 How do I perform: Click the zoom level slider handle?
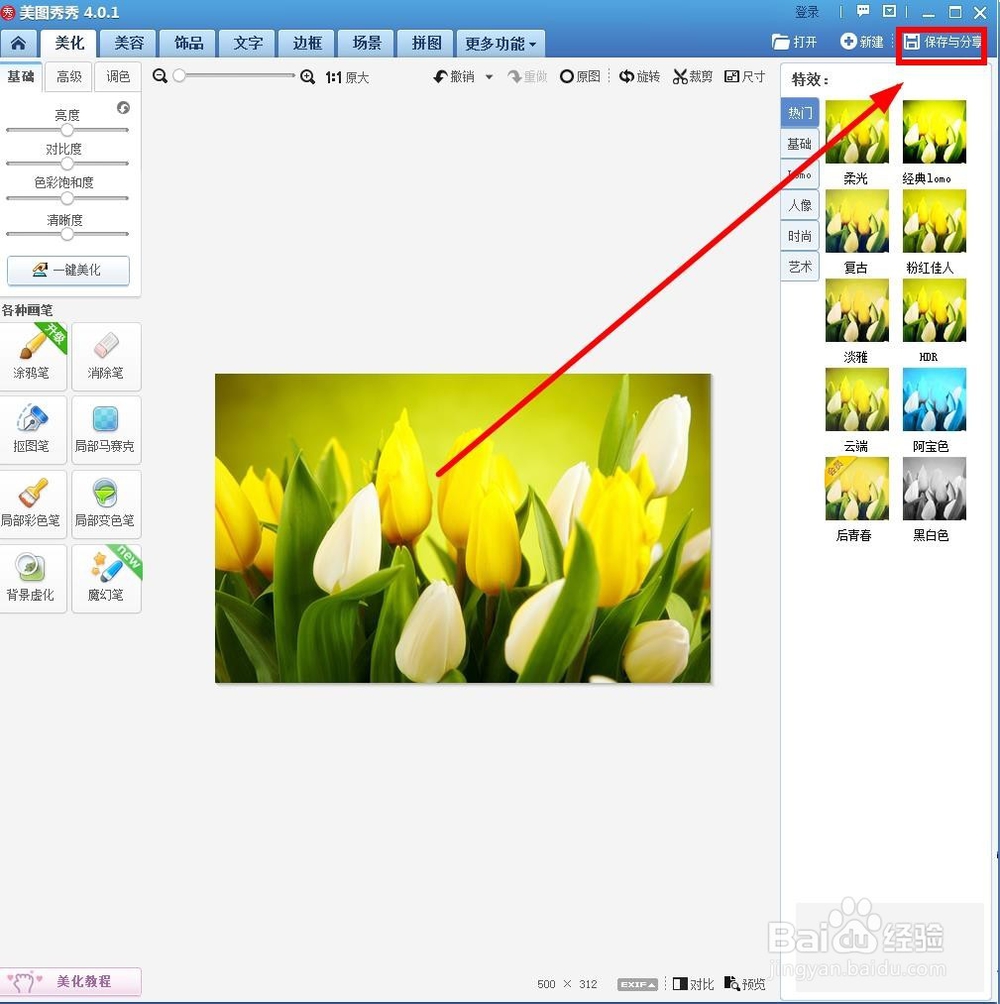179,76
